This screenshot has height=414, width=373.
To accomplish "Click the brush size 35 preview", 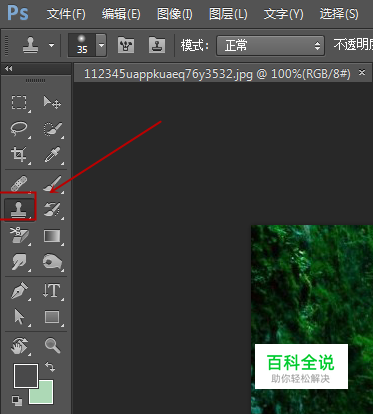I will (x=82, y=45).
